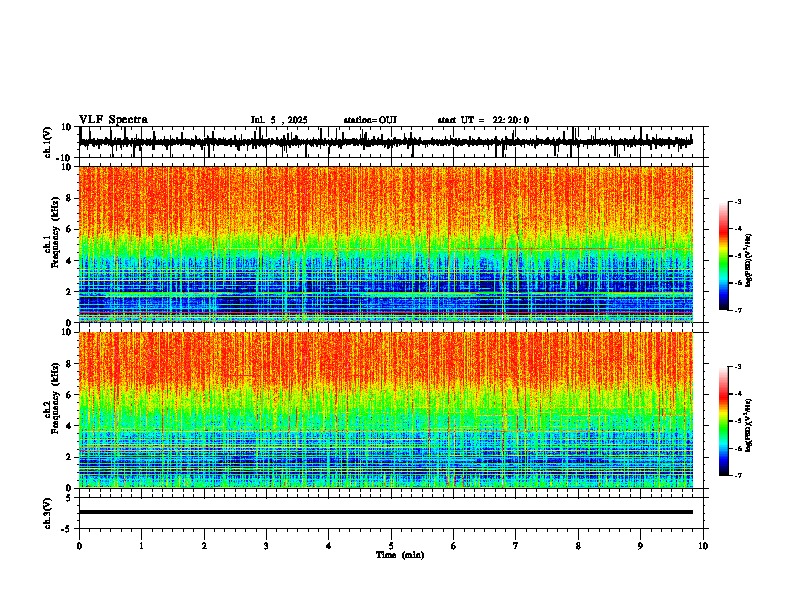Click the "-7" label on ch.2 color scale
Image resolution: width=792 pixels, height=612 pixels.
[737, 476]
